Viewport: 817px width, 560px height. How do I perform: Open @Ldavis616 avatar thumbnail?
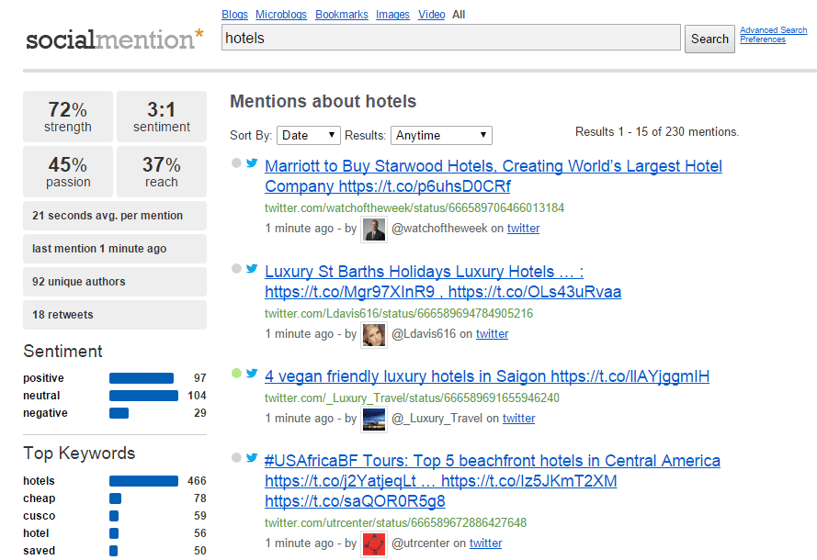(374, 335)
